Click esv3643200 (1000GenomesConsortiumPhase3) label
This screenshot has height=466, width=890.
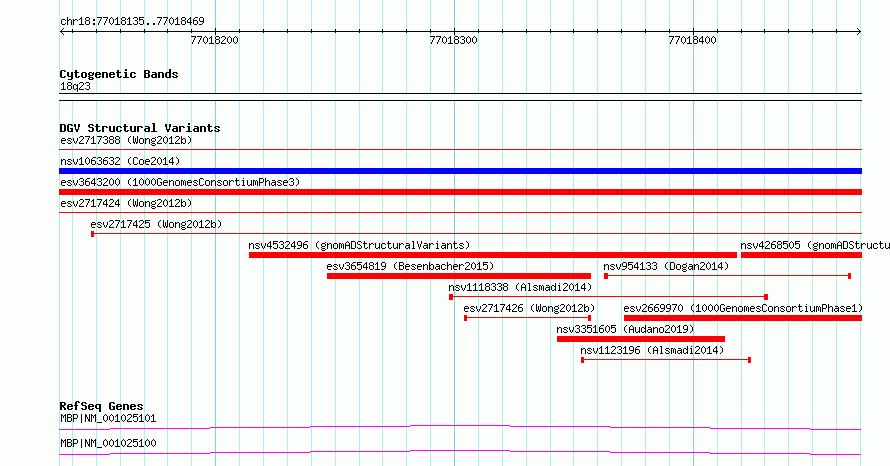pos(180,182)
